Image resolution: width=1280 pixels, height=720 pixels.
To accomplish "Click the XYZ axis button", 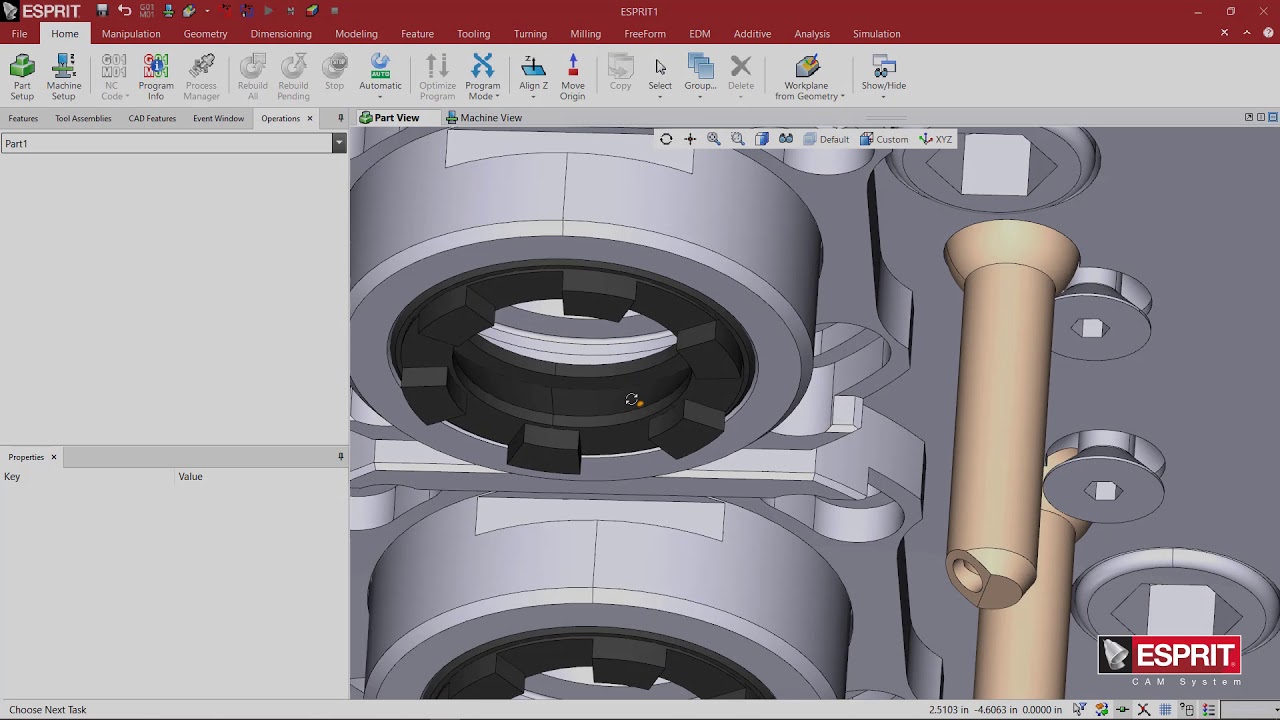I will pos(936,139).
